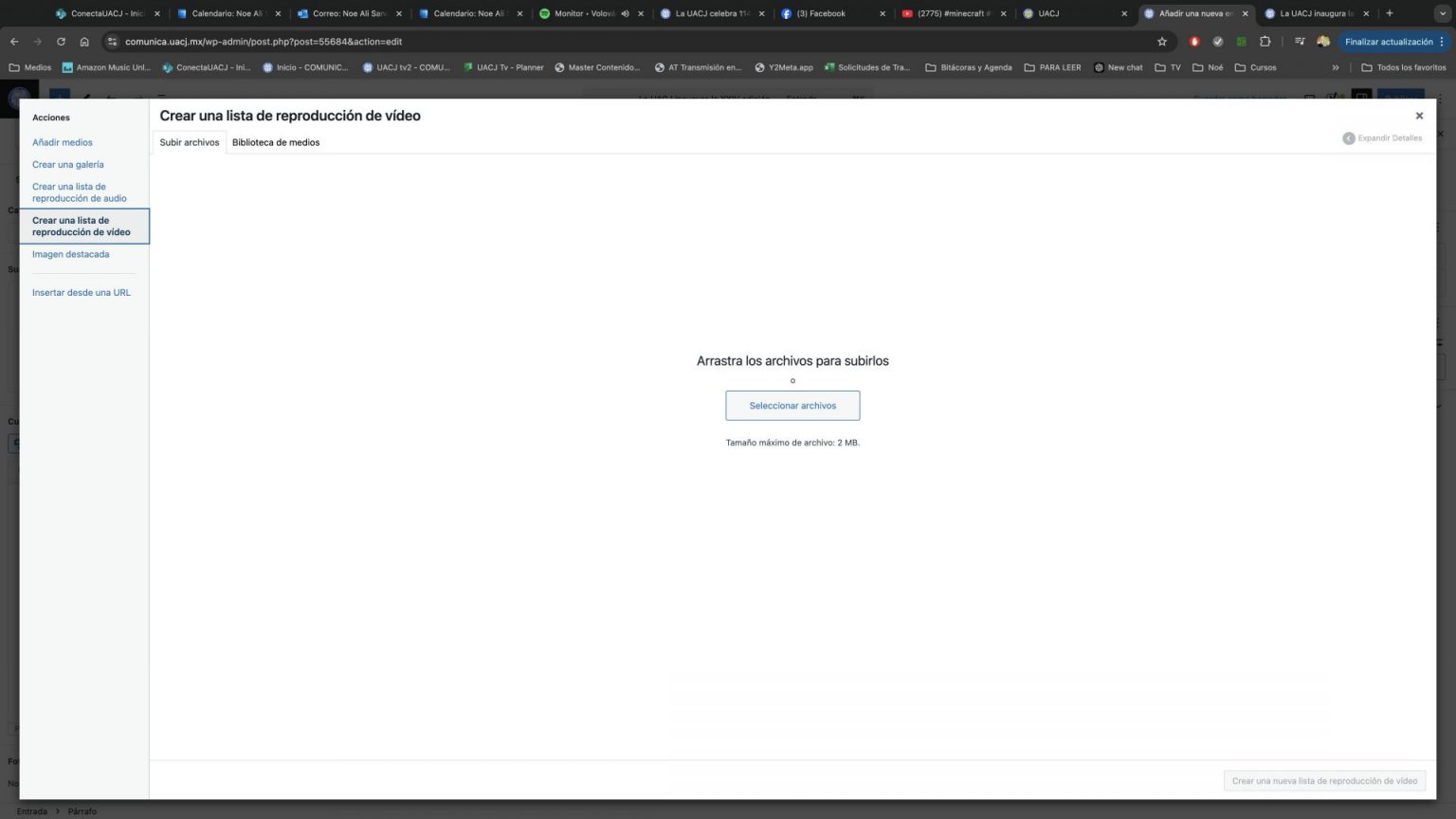Bookmark this page with the star icon

point(1161,42)
